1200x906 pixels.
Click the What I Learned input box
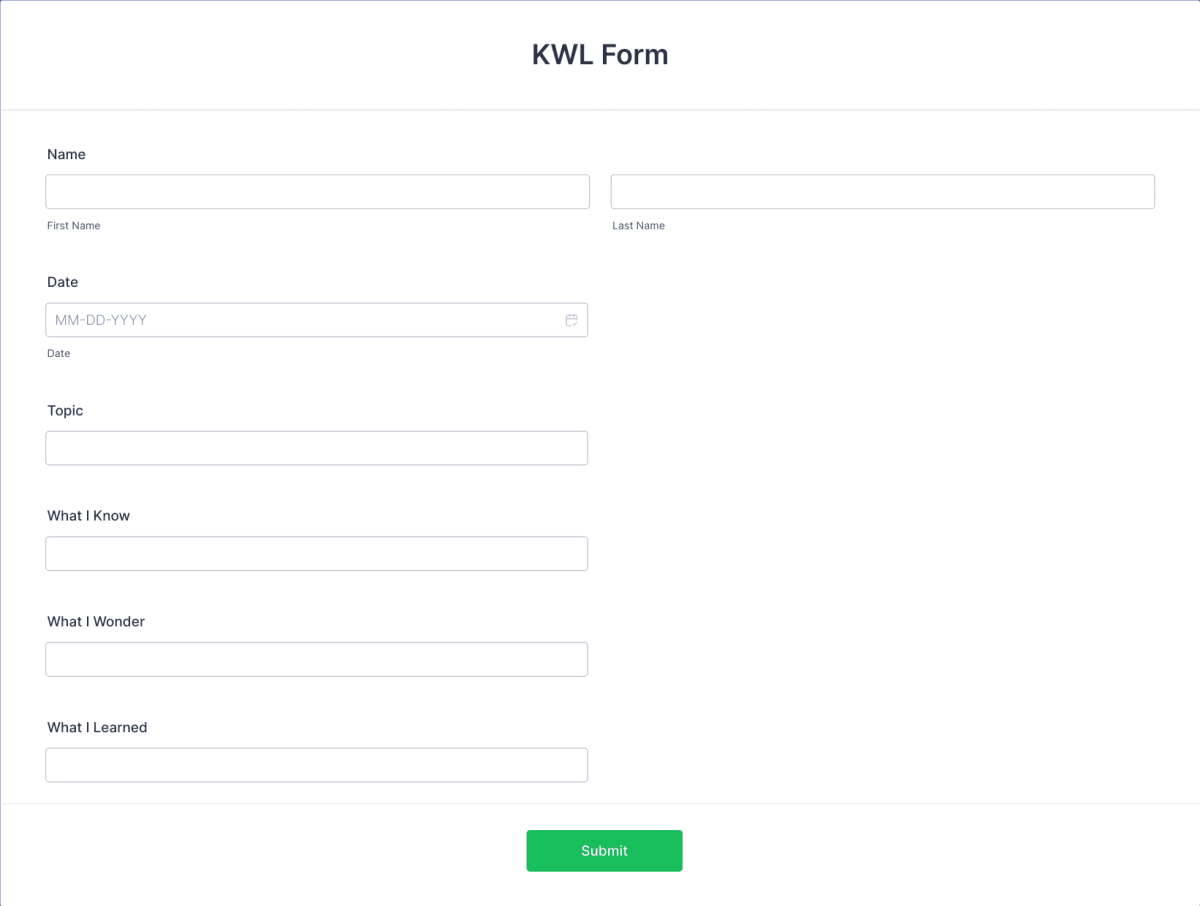[317, 764]
